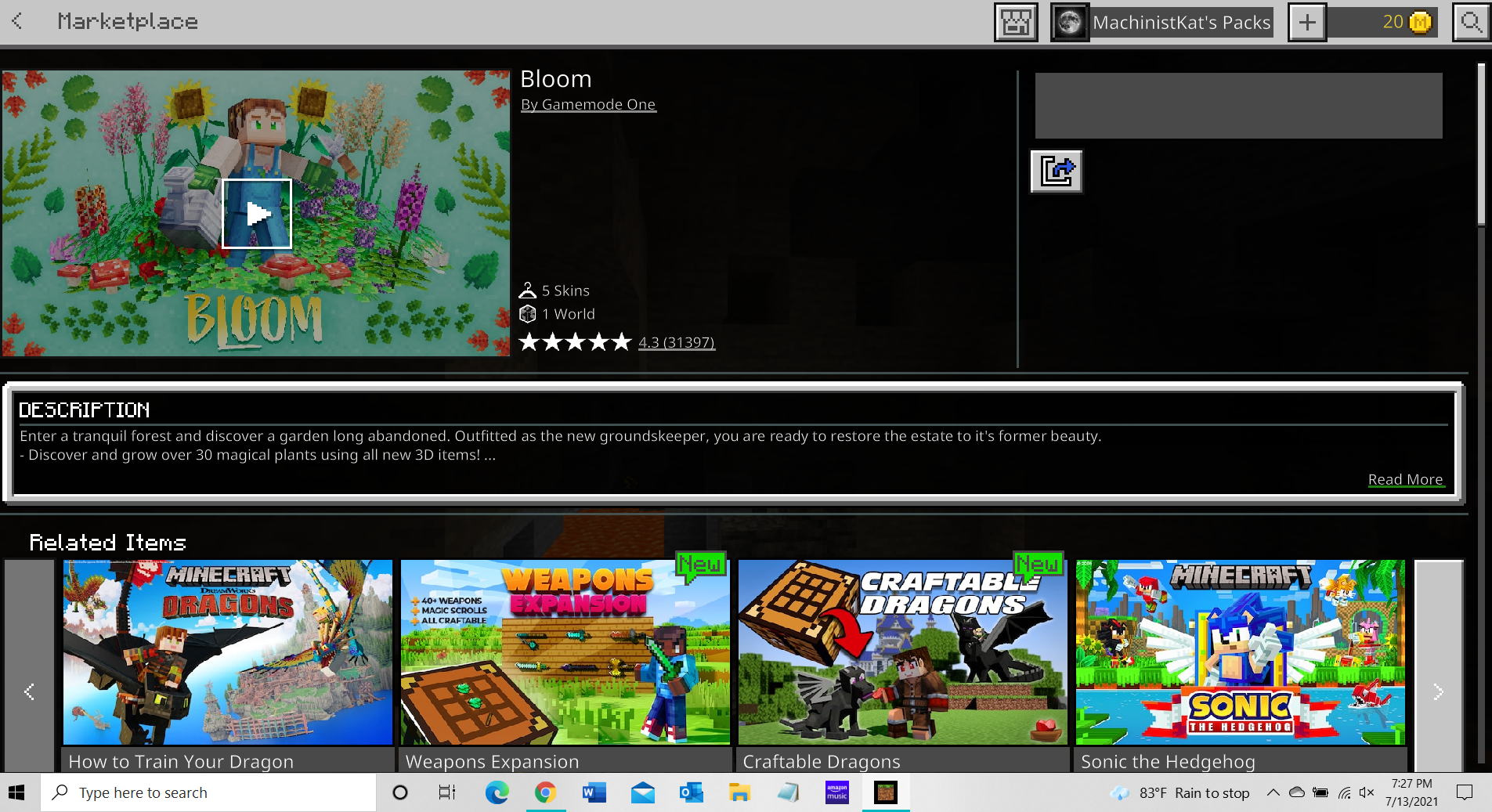Open the clock showing 7:27 PM

(x=1412, y=792)
